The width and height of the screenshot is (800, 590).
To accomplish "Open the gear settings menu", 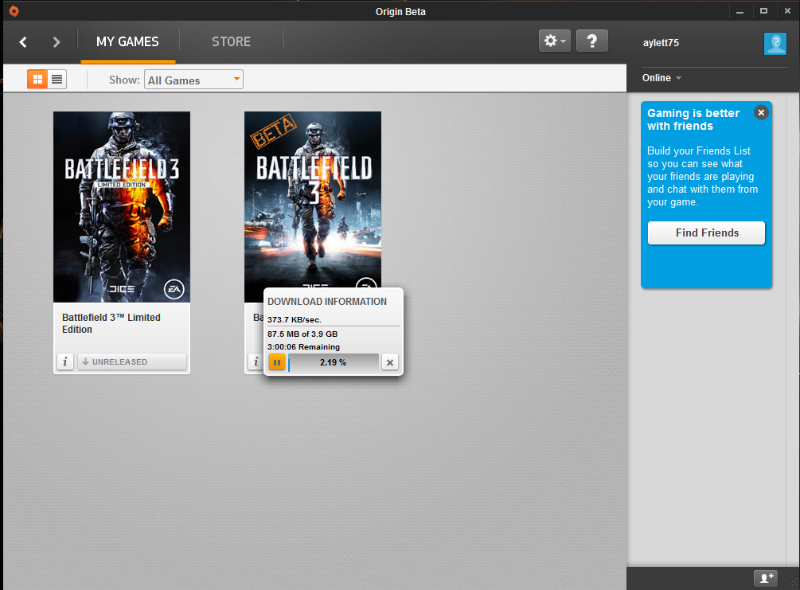I will [x=555, y=41].
